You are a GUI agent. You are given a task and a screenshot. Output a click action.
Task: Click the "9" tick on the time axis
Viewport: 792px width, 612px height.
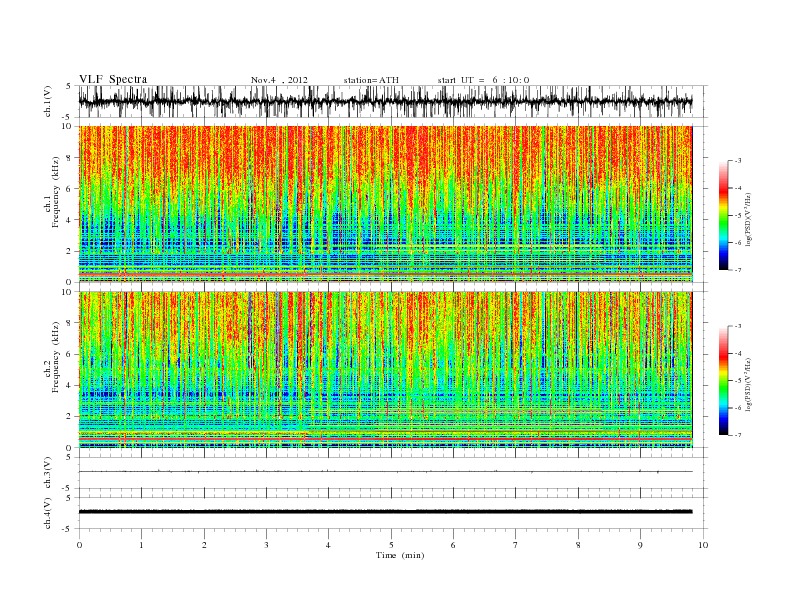click(x=640, y=545)
